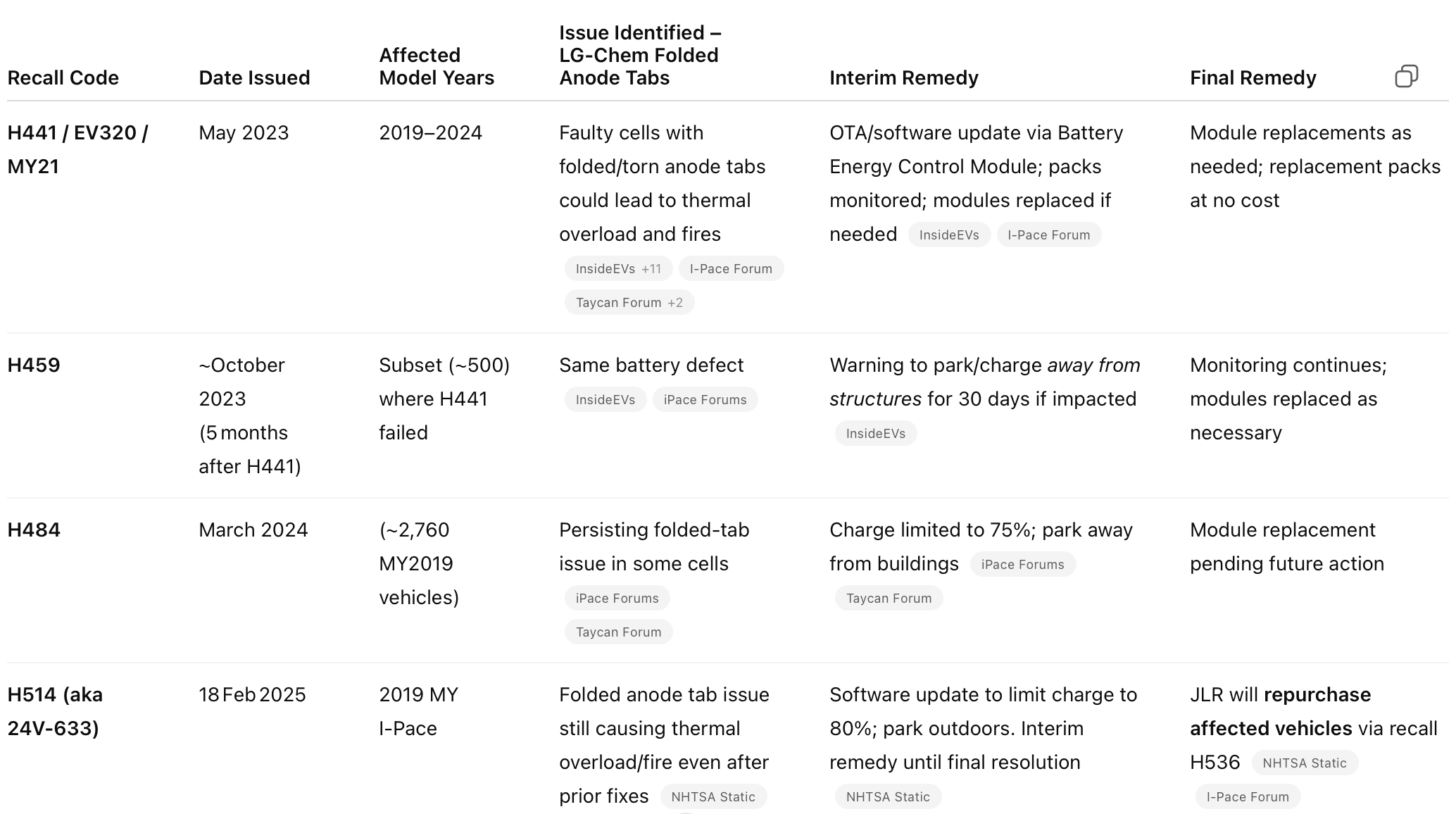Click Taycan Forum chip in H484 issue cell
This screenshot has width=1456, height=814.
pyautogui.click(x=618, y=632)
